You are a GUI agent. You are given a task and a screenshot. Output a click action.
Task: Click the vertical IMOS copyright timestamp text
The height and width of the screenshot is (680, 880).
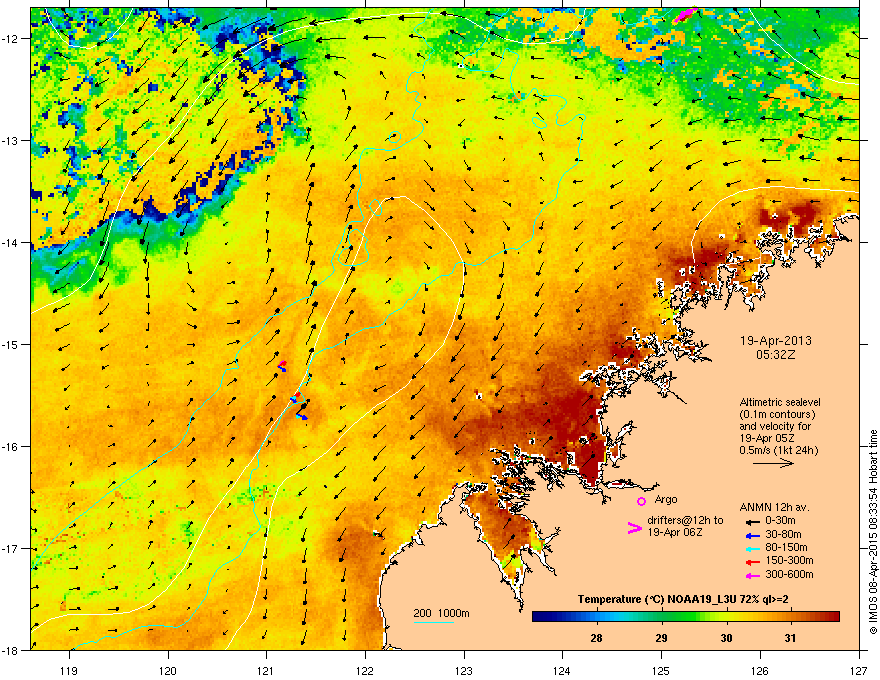click(873, 532)
